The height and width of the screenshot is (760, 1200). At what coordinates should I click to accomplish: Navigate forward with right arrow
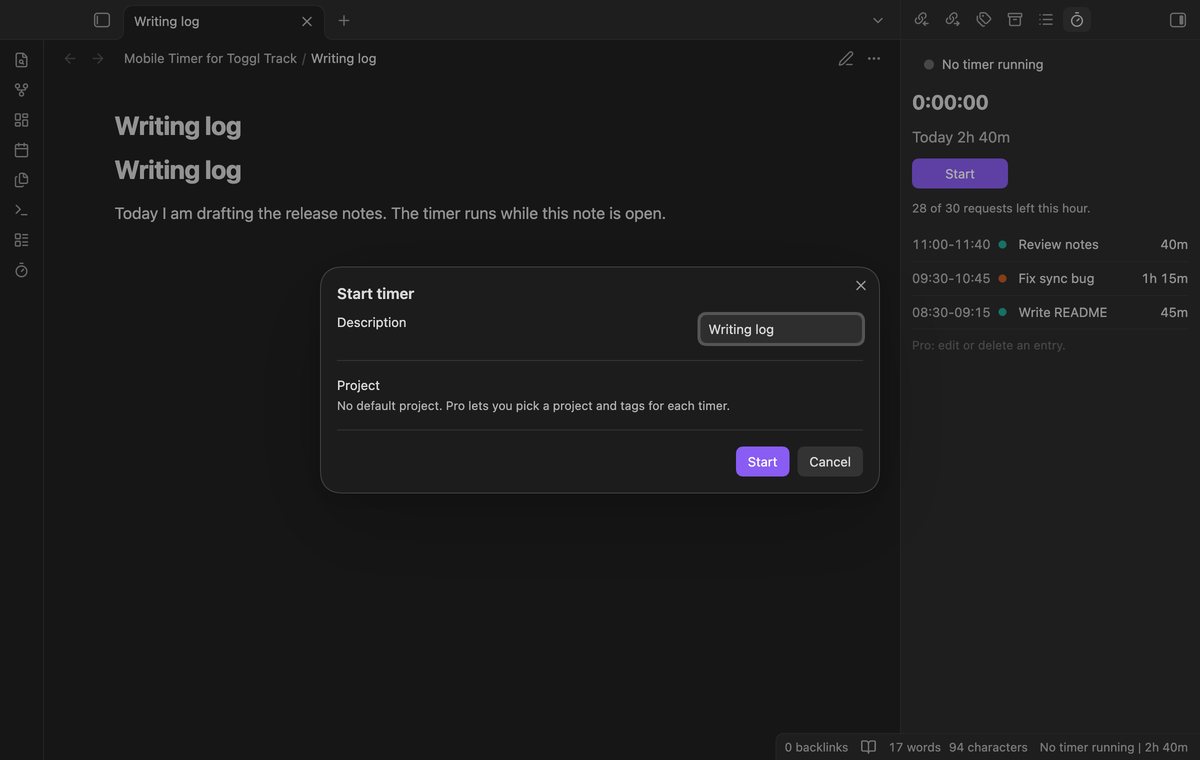click(x=98, y=59)
